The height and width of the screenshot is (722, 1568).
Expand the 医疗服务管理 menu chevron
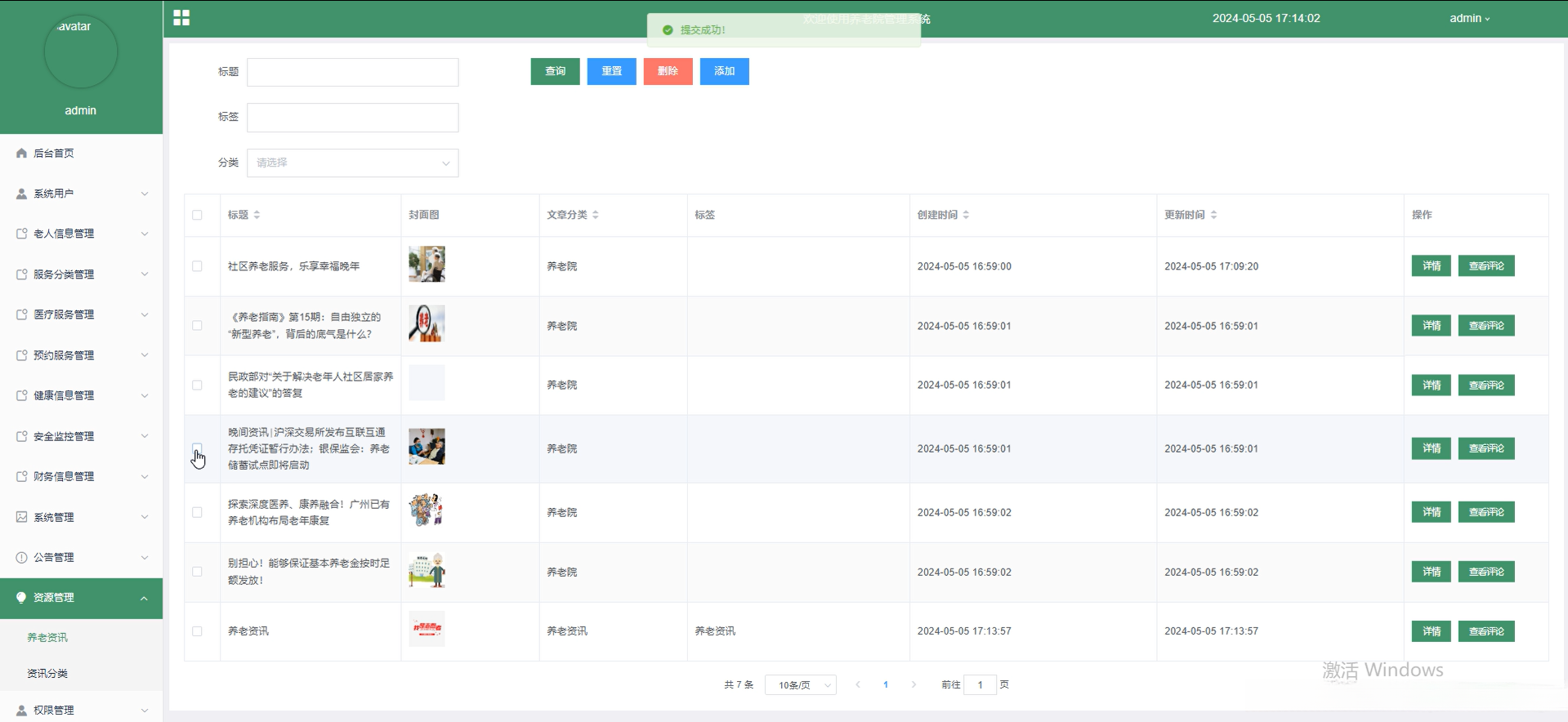tap(145, 314)
